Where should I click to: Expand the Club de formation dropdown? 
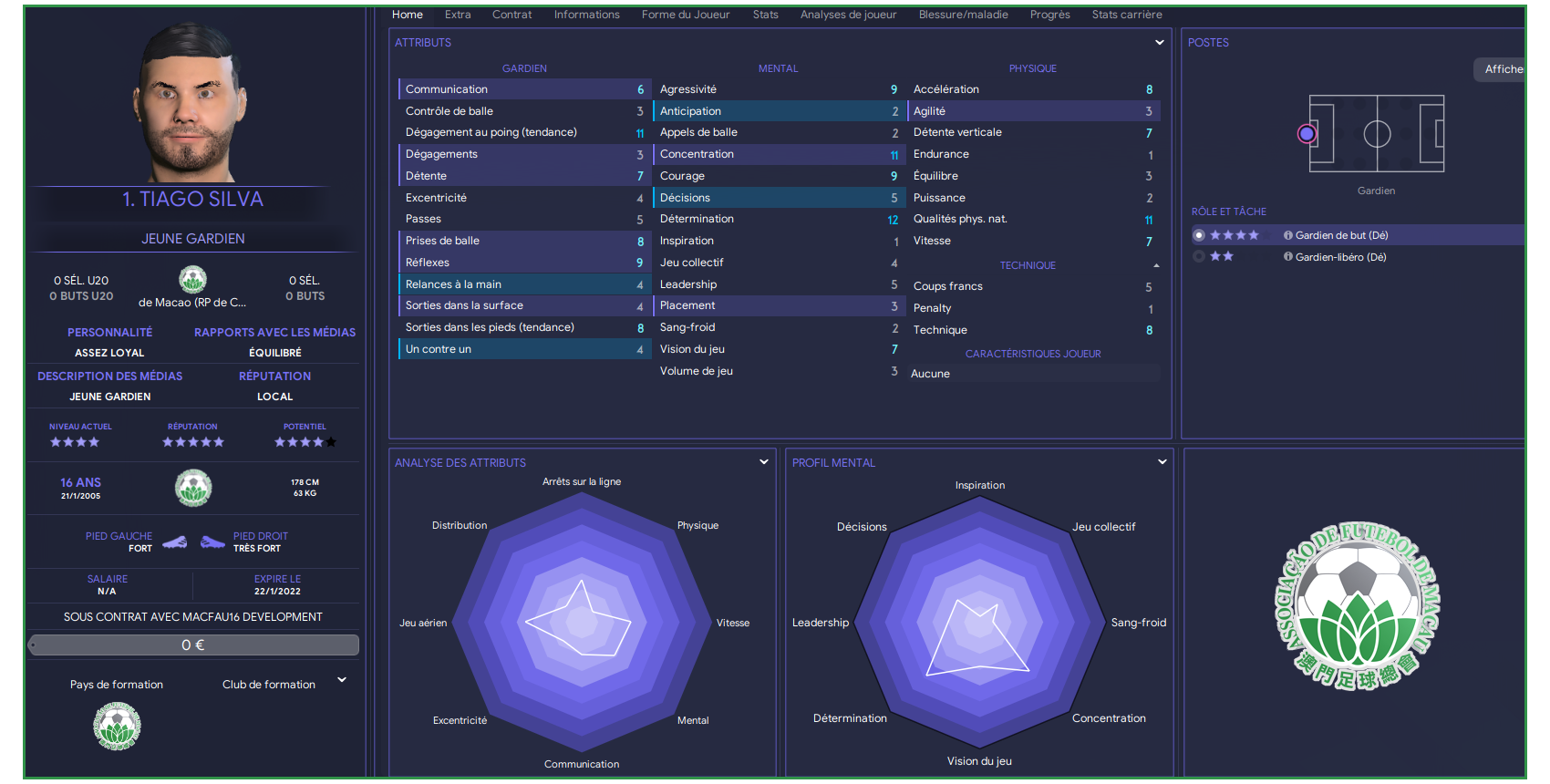click(x=342, y=679)
